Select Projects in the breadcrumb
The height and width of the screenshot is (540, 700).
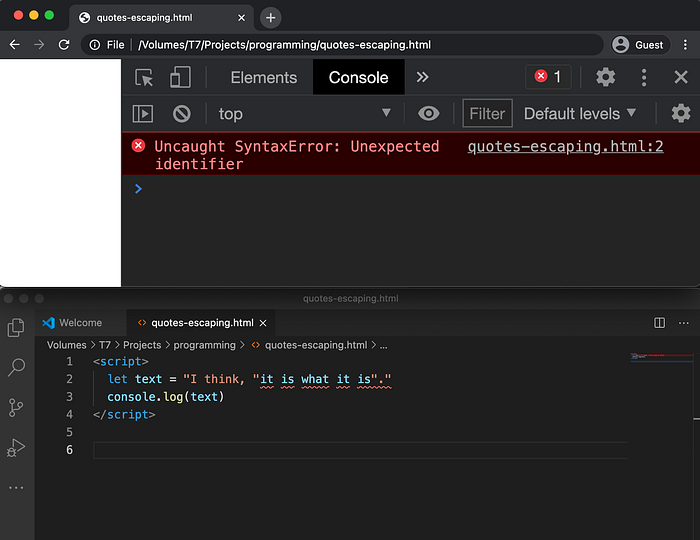[x=142, y=345]
